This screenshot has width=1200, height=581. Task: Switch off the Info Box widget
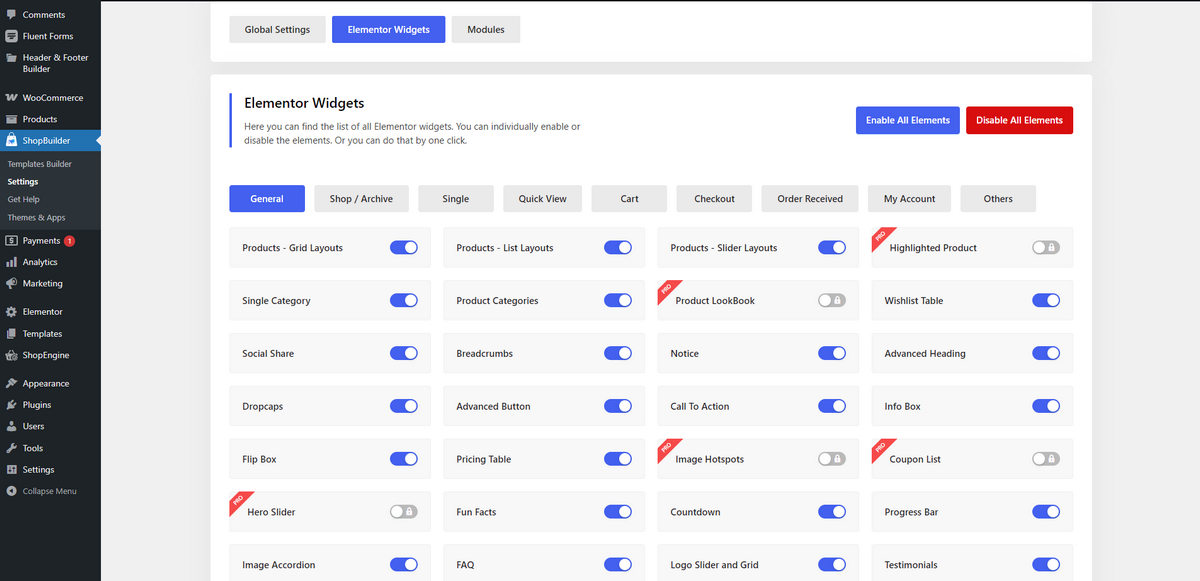point(1046,406)
